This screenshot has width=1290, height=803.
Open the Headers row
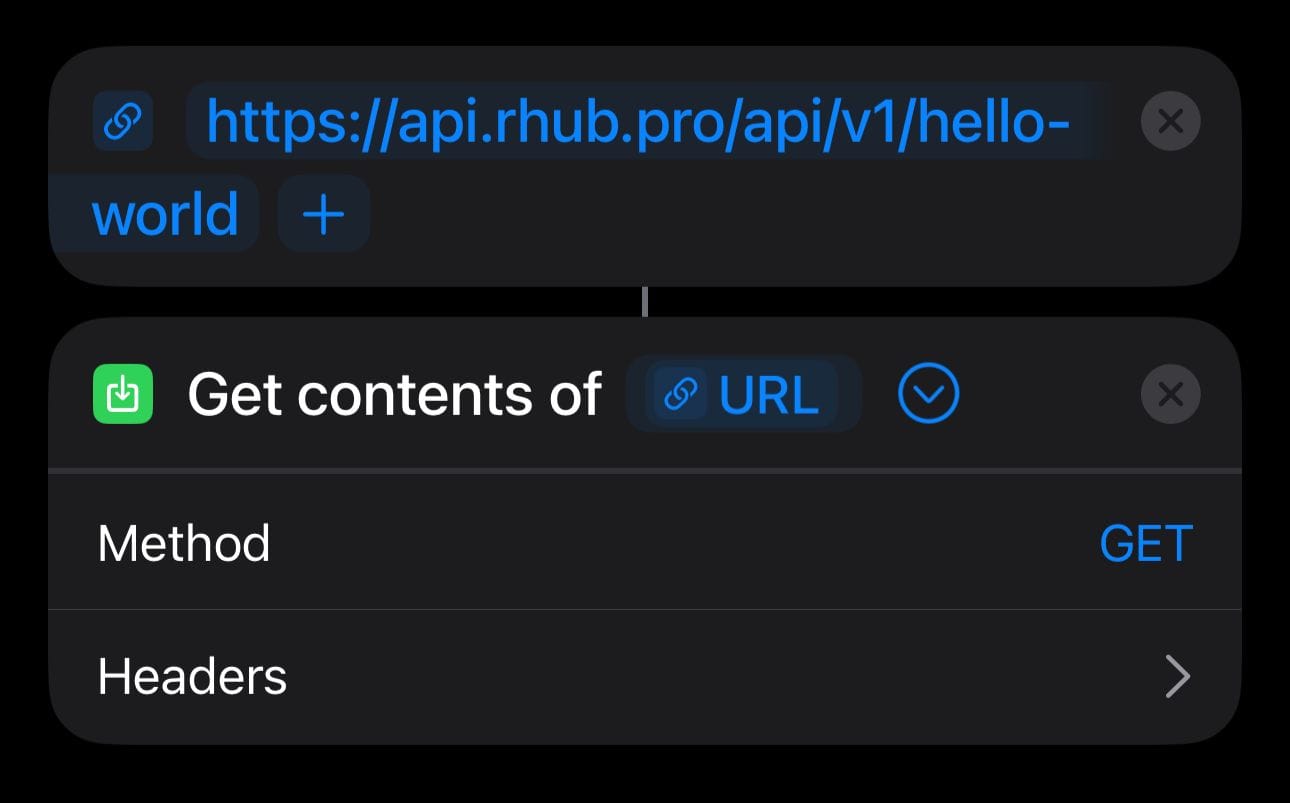(x=645, y=677)
